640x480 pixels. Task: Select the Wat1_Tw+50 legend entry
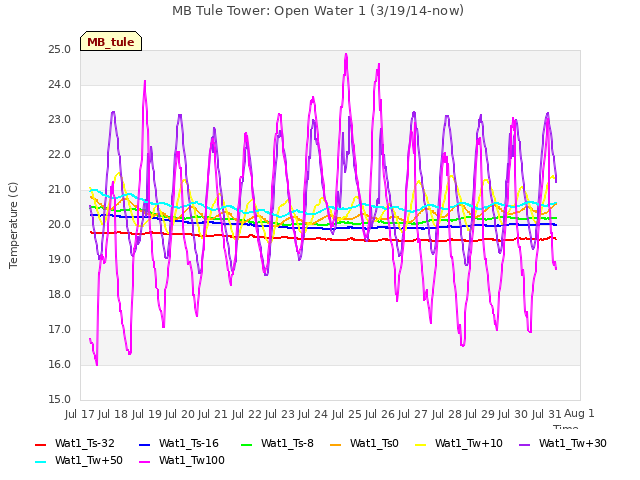pyautogui.click(x=79, y=460)
